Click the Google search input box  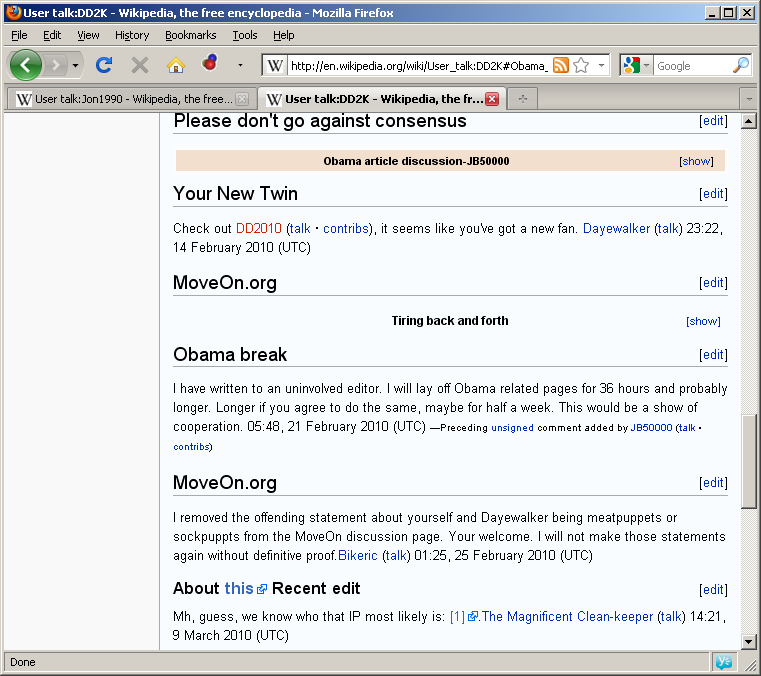coord(693,66)
